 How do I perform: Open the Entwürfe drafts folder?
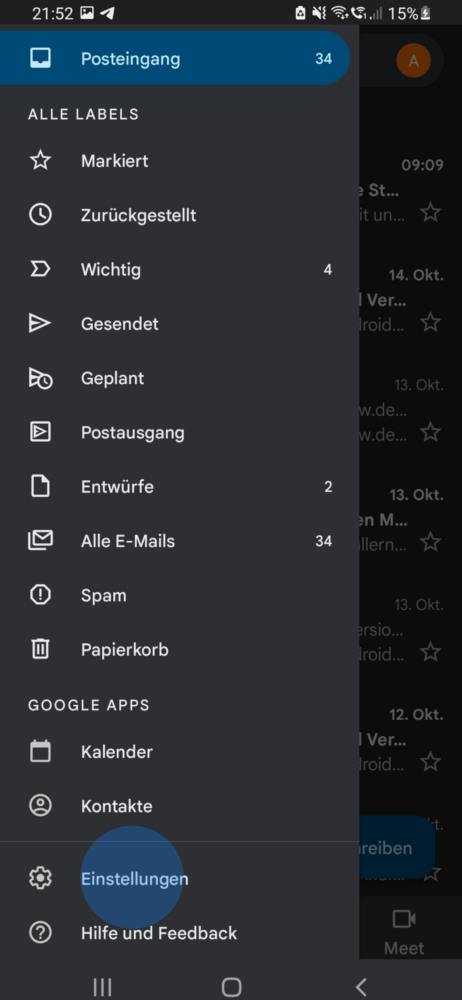click(x=179, y=487)
